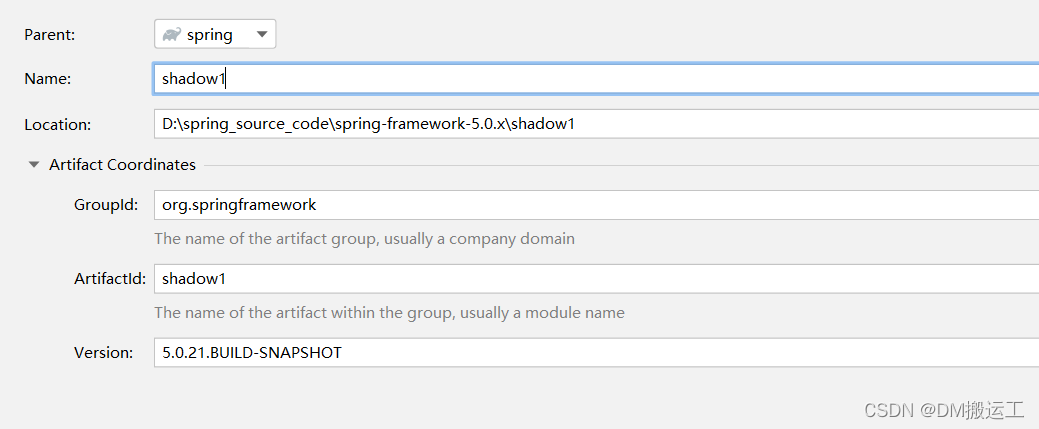
Task: Click the 'ArtifactId:' label
Action: [x=110, y=278]
